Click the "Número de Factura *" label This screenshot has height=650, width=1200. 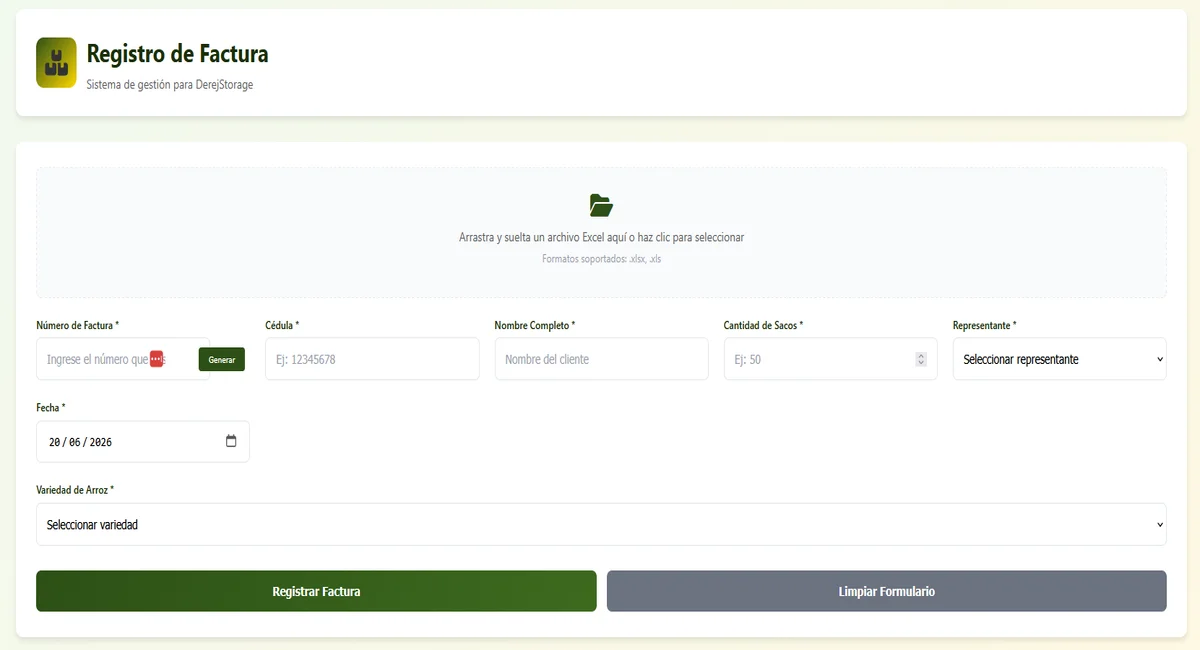tap(78, 326)
